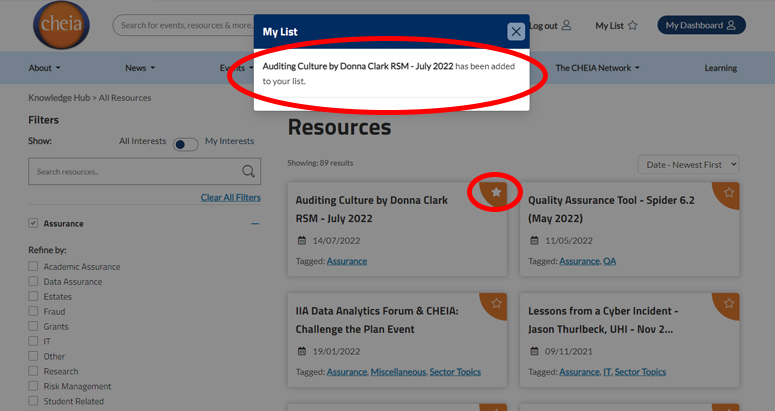Focus the site search bar in header
This screenshot has width=775, height=411.
pyautogui.click(x=184, y=25)
